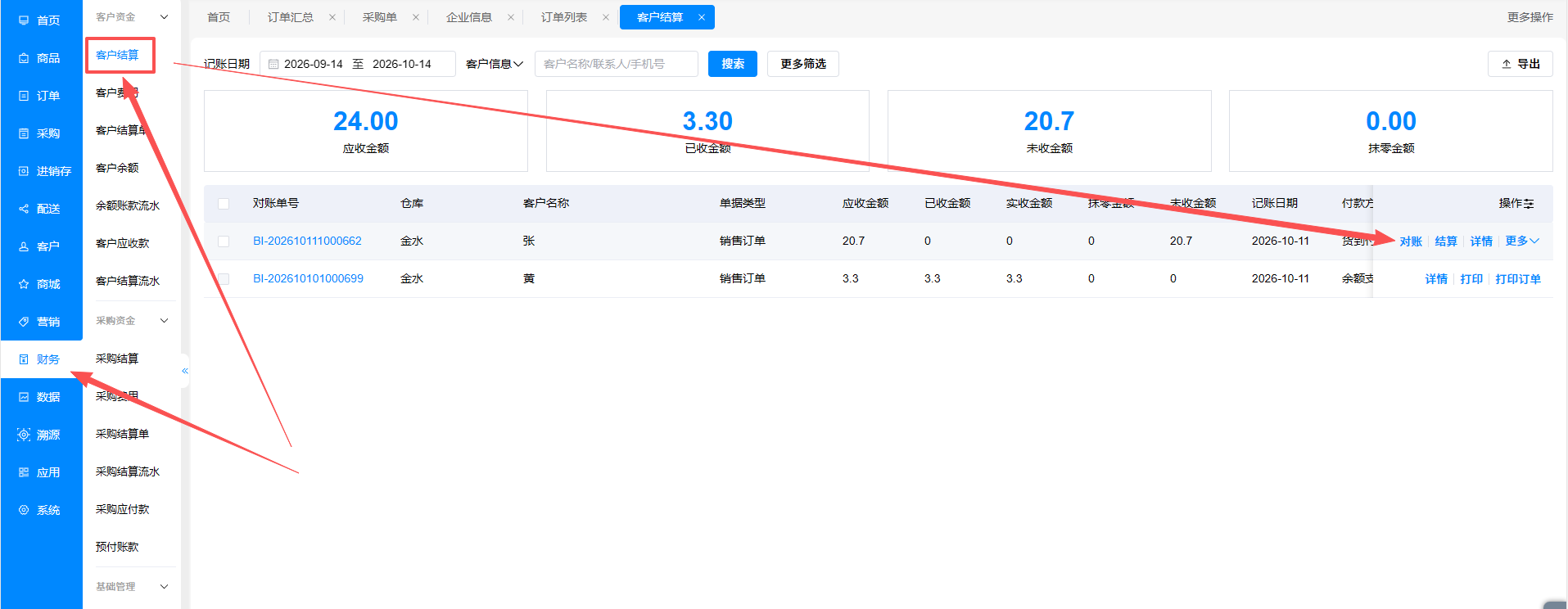Screen dimensions: 1568x609
Task: Toggle the select-all checkbox in table header
Action: click(x=224, y=203)
